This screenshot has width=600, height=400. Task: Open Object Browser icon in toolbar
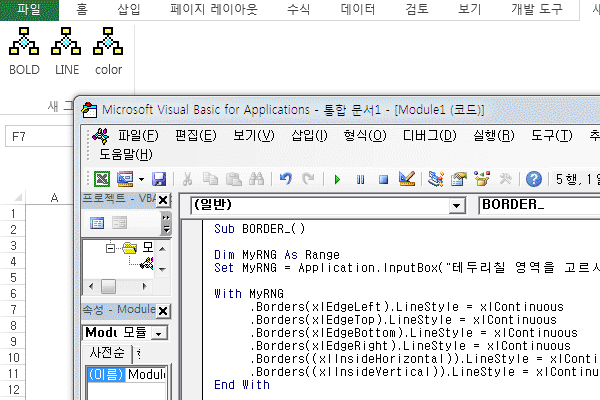(482, 179)
